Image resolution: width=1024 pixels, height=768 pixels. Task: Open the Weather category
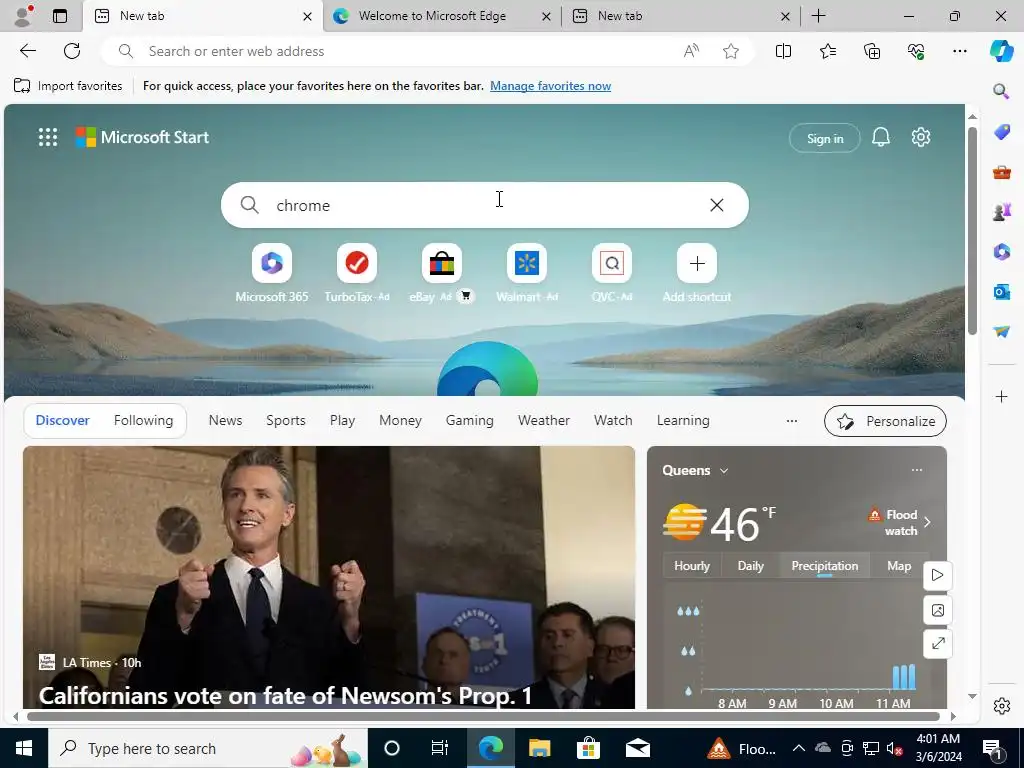[x=543, y=421]
